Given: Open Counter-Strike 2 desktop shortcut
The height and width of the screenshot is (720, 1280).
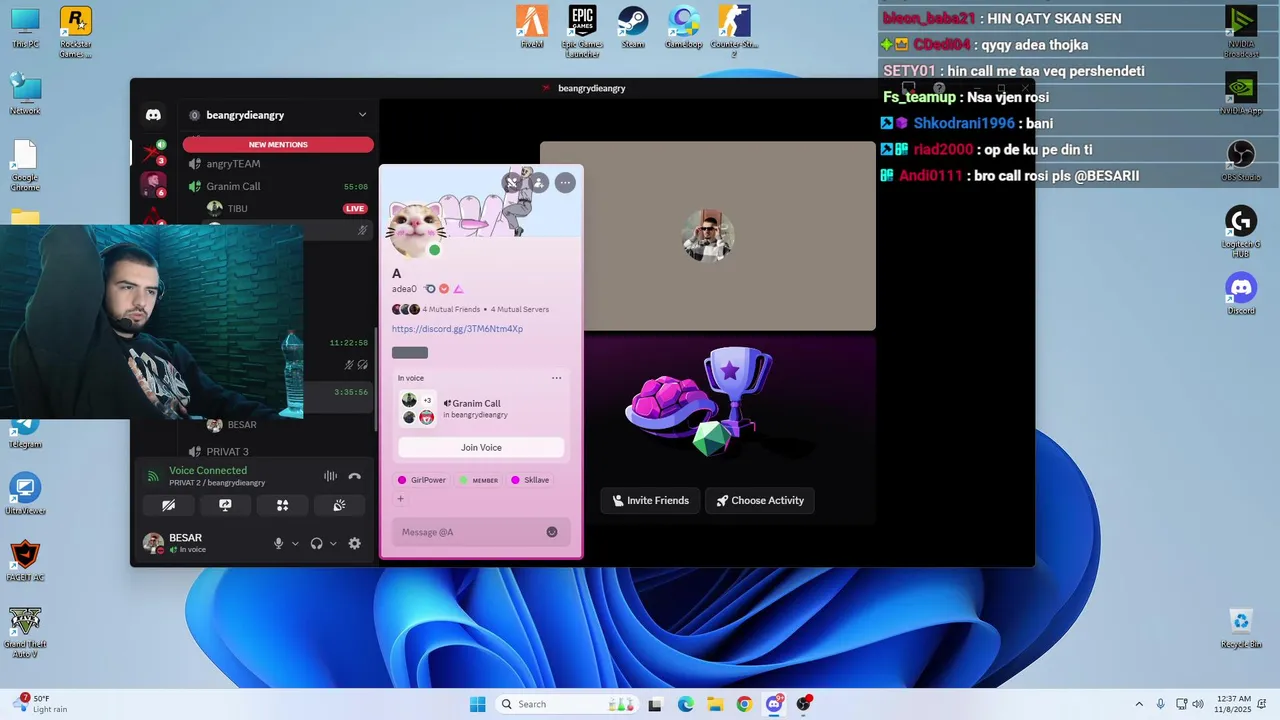Looking at the screenshot, I should point(734,31).
